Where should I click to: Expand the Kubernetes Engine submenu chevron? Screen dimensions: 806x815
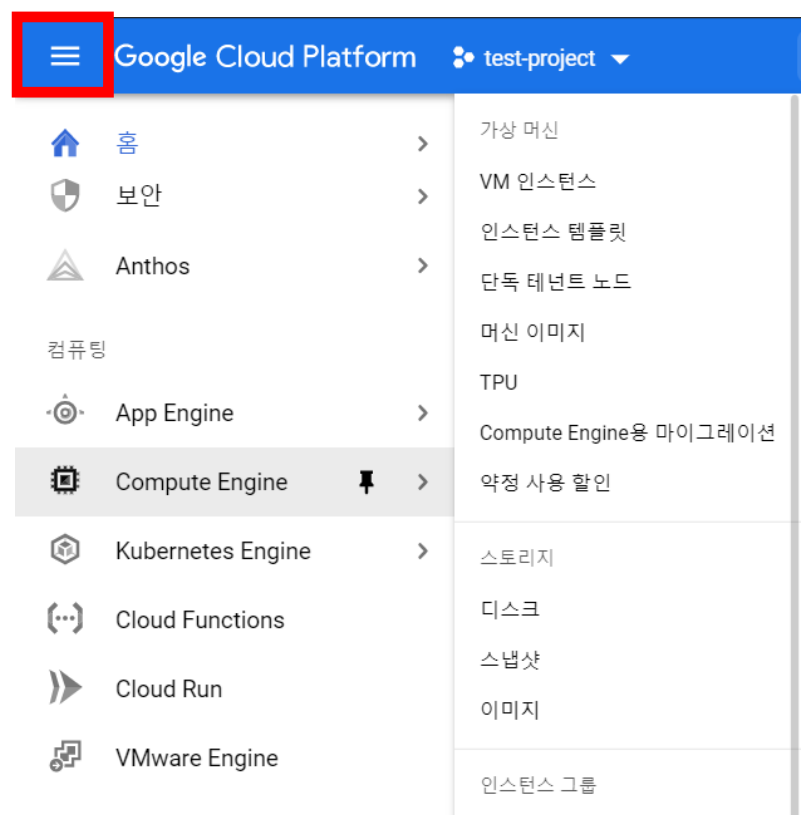[x=423, y=551]
